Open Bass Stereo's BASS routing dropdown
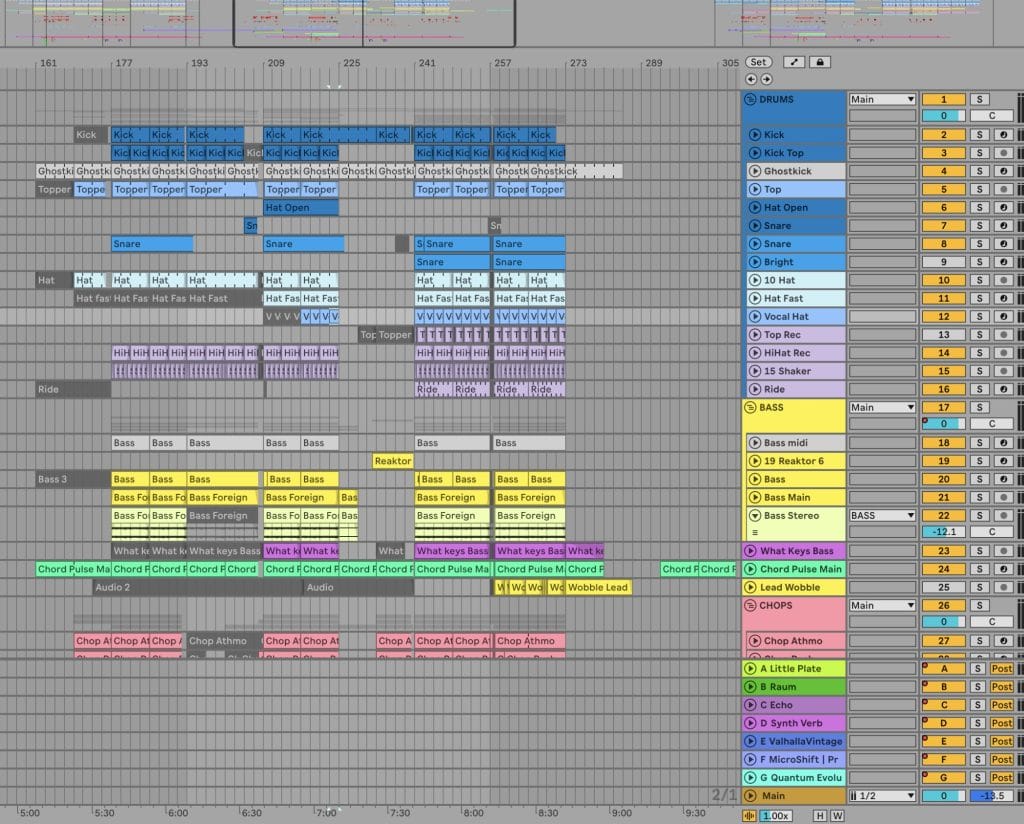 point(882,516)
